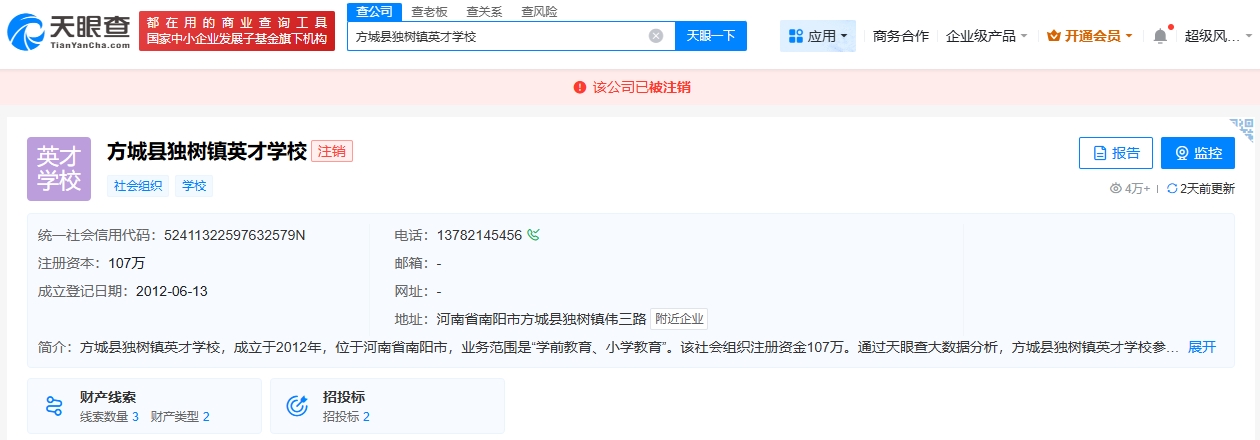Image resolution: width=1260 pixels, height=440 pixels.
Task: Click the 附近企业 nearby companies link
Action: 679,319
